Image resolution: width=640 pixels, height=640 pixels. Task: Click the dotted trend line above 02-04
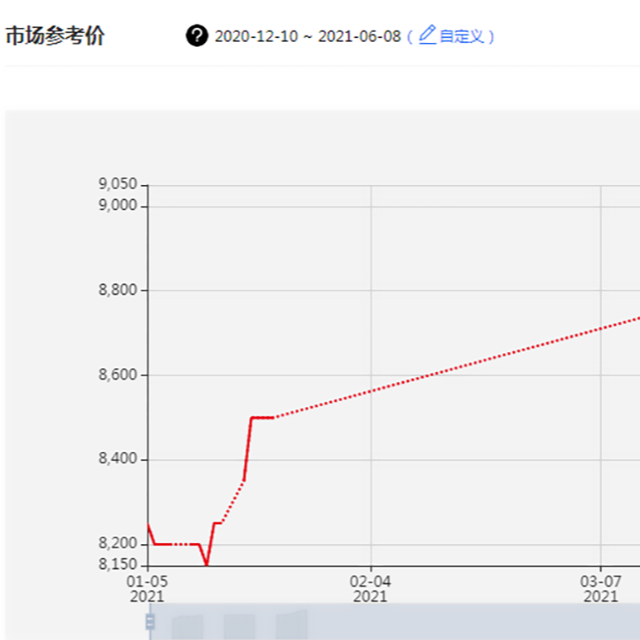point(371,391)
